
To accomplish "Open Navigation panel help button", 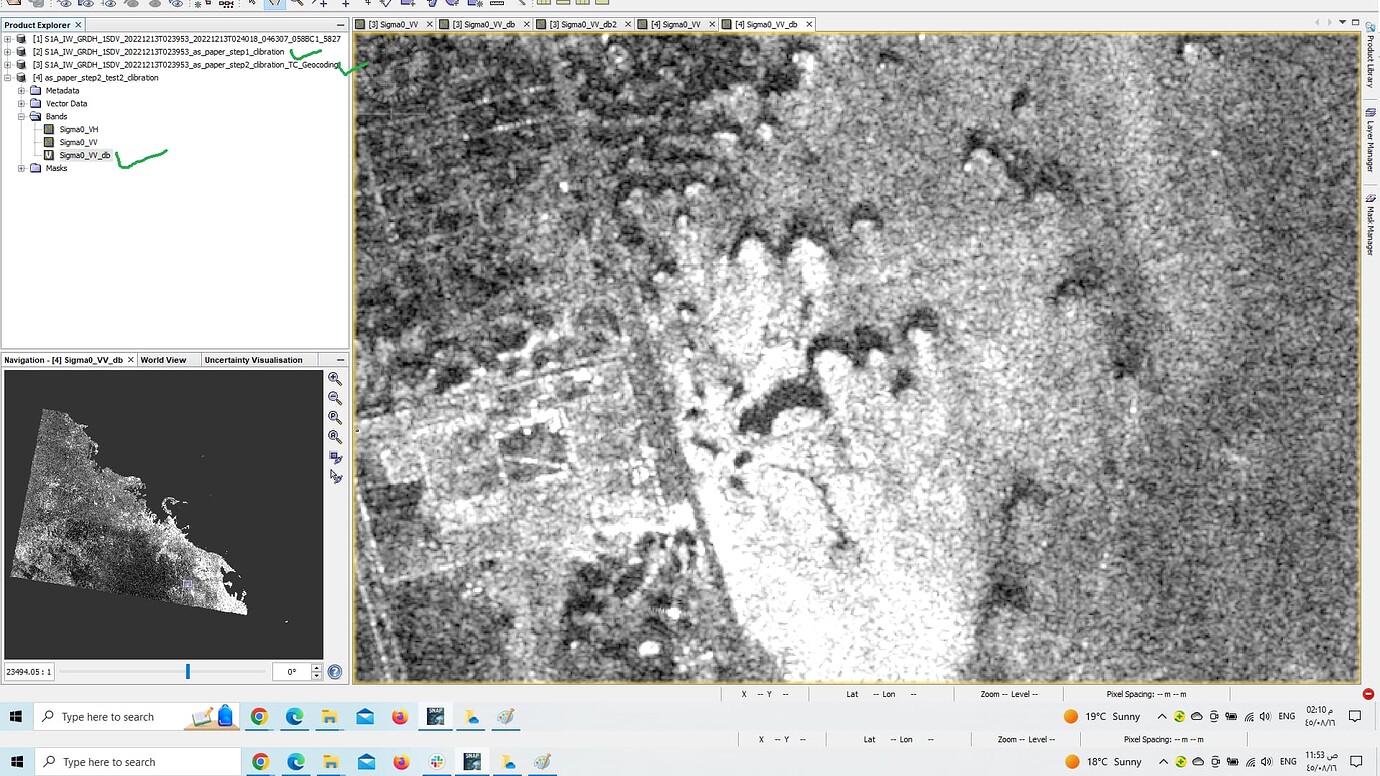I will [335, 672].
